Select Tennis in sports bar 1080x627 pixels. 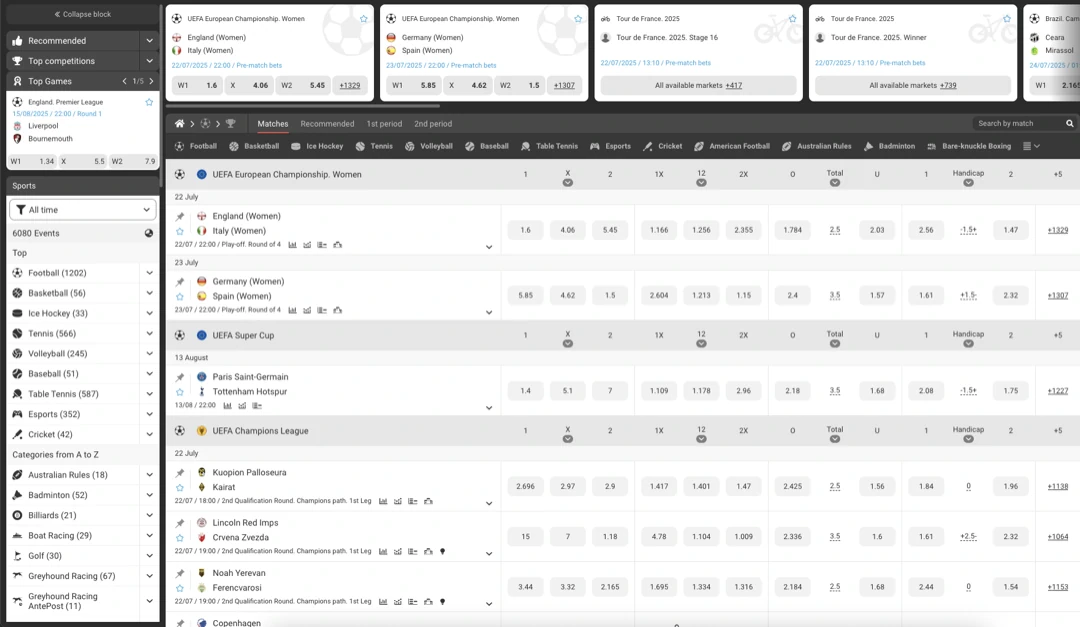point(374,146)
